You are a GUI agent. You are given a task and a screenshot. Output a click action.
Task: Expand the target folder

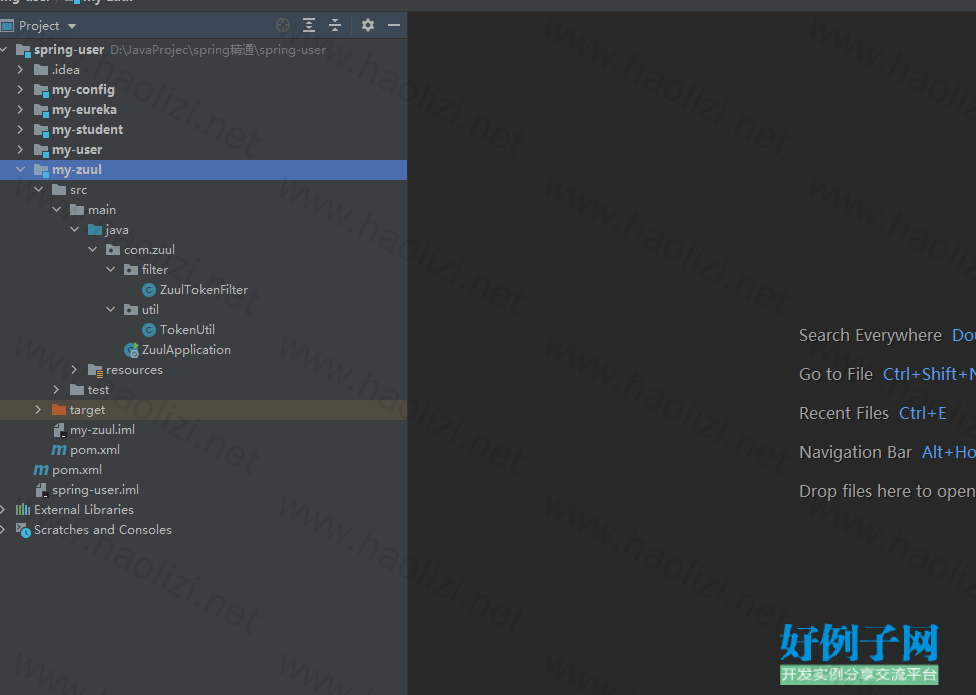pyautogui.click(x=38, y=410)
